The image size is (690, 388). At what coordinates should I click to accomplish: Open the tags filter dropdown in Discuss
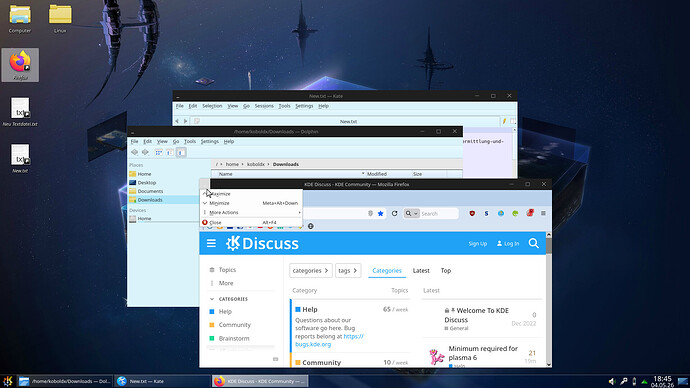click(x=348, y=271)
